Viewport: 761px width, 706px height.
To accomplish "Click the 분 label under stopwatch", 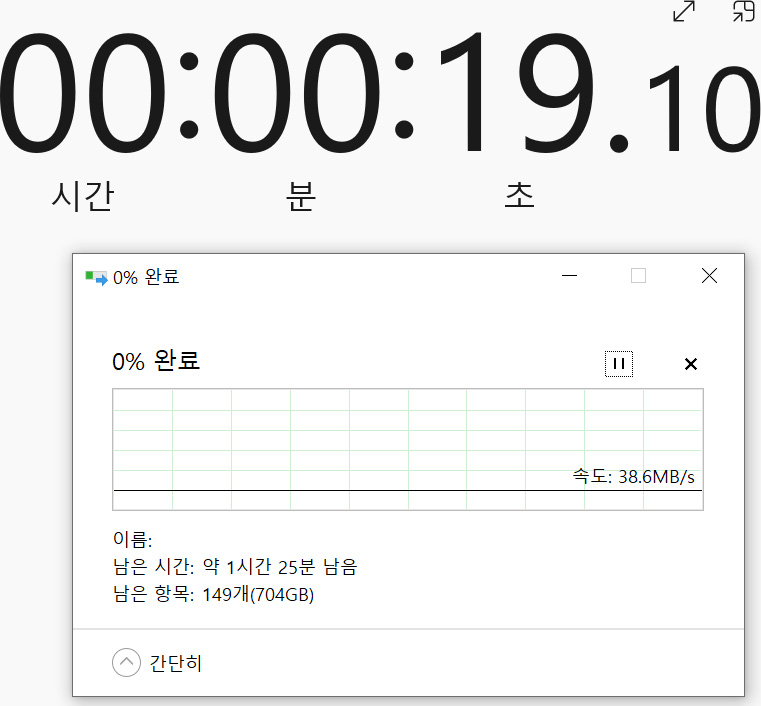I will tap(300, 197).
